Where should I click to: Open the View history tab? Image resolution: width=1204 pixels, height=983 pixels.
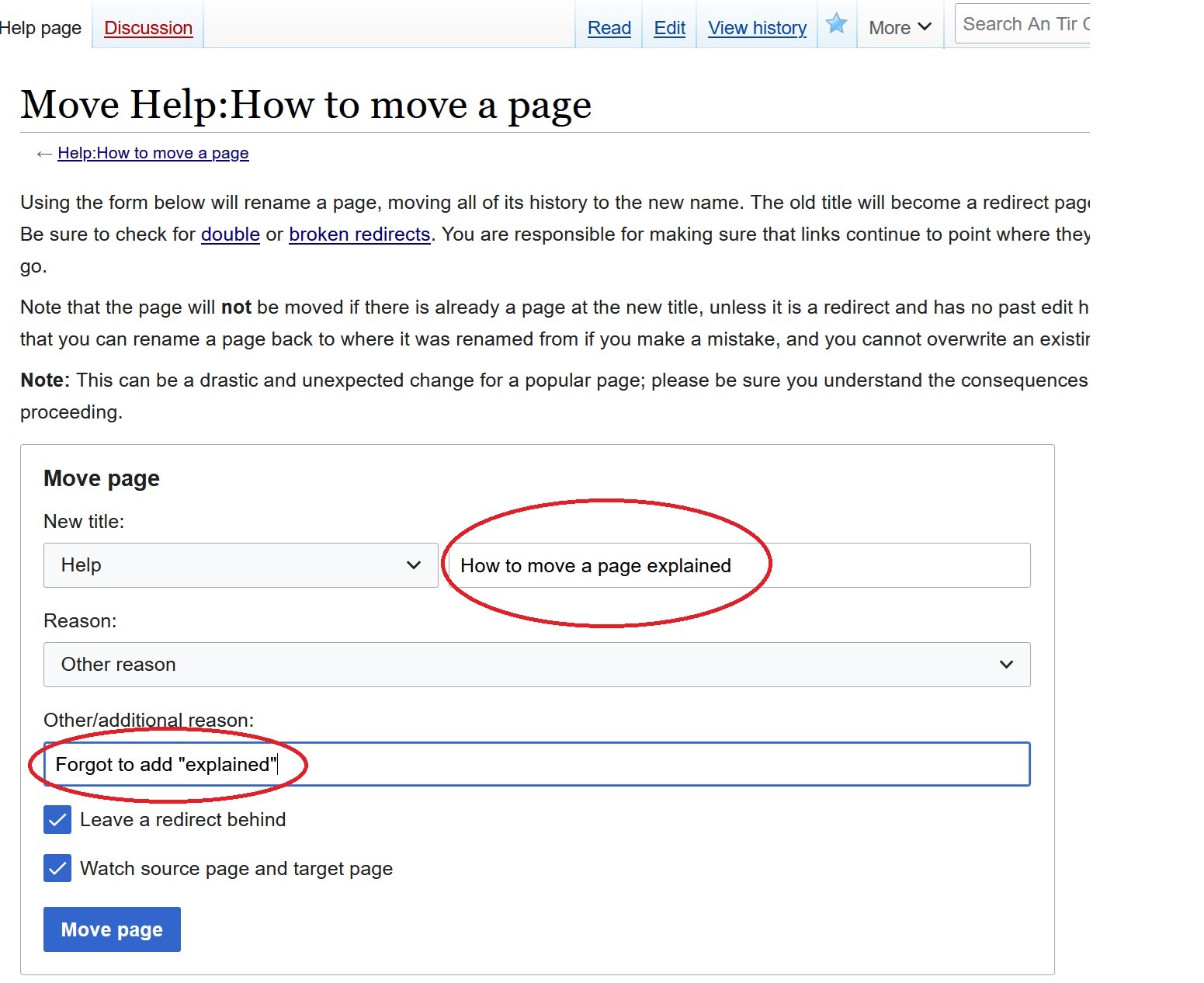click(757, 28)
